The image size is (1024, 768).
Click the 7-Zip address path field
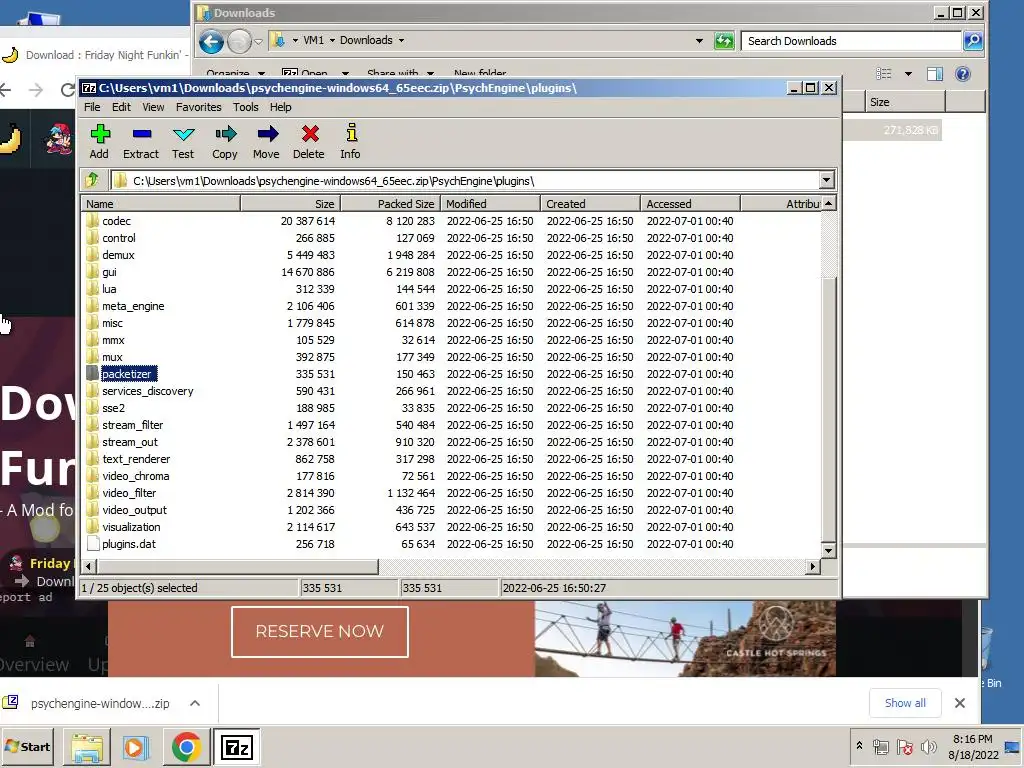pos(465,181)
